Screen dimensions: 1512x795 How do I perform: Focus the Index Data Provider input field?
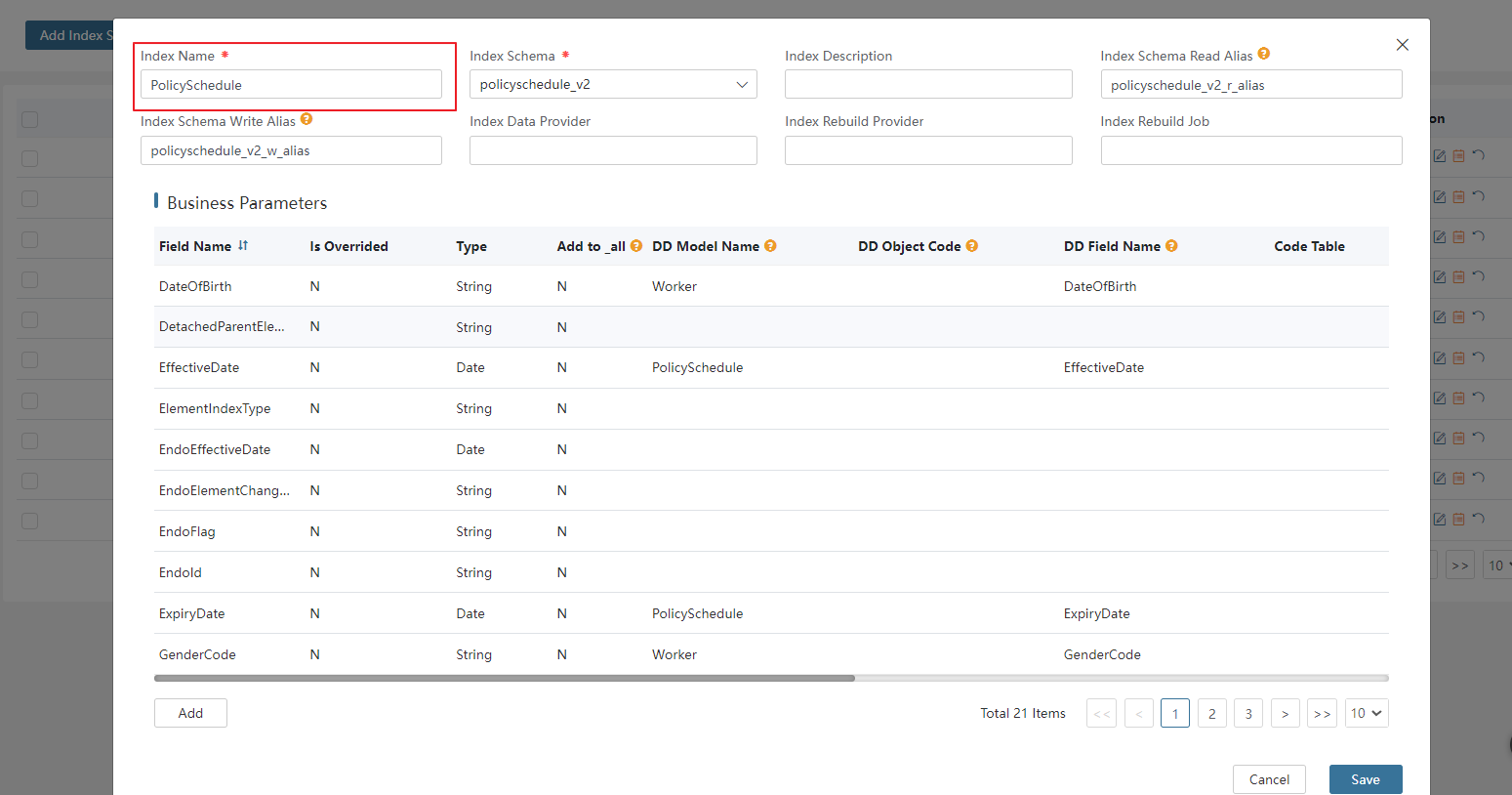coord(613,150)
